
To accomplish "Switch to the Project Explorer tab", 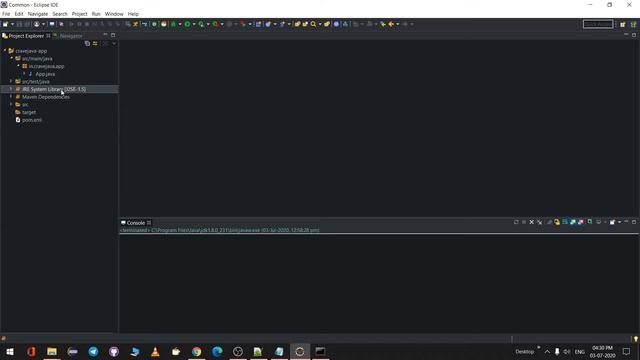I will pyautogui.click(x=26, y=36).
